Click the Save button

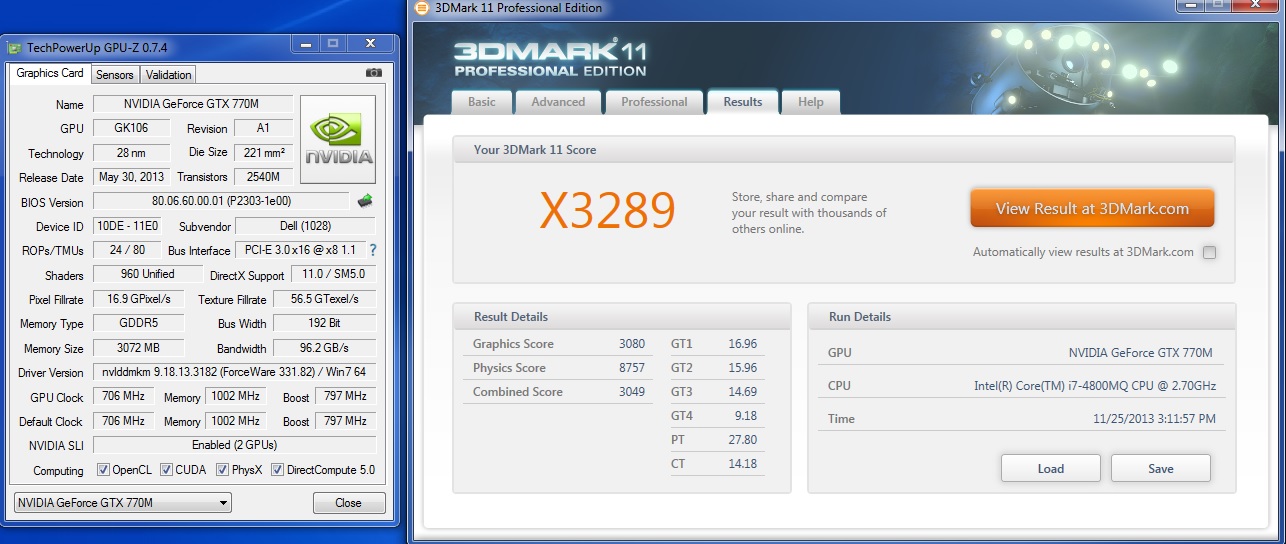click(1161, 468)
